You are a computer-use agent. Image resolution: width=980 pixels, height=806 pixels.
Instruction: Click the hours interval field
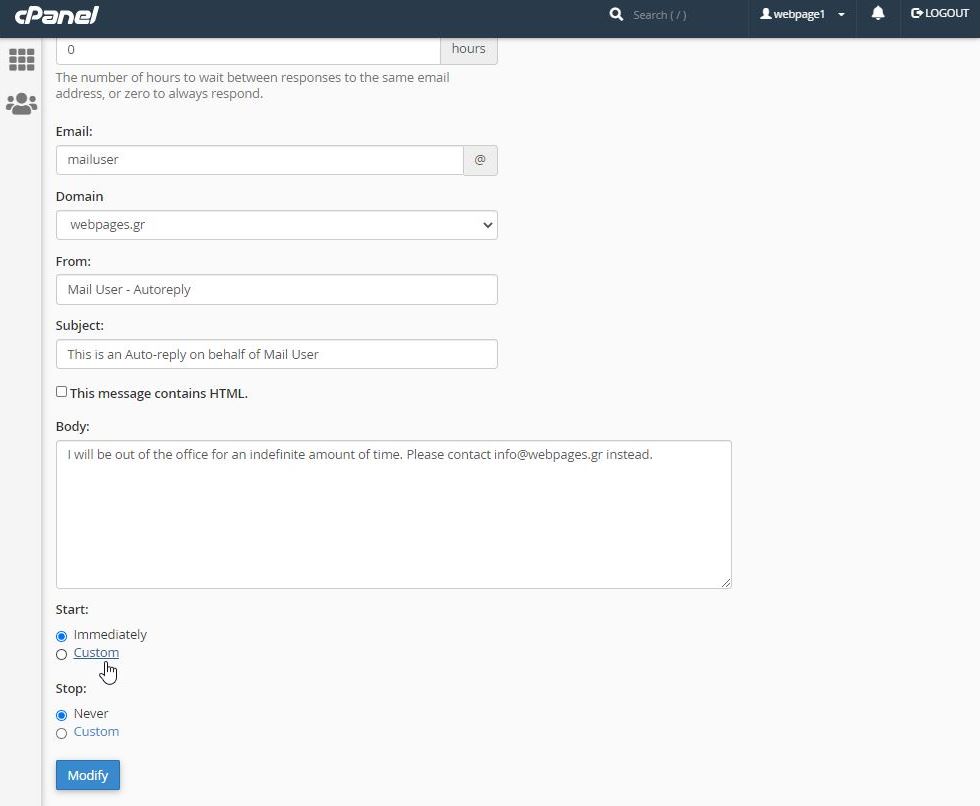(248, 49)
